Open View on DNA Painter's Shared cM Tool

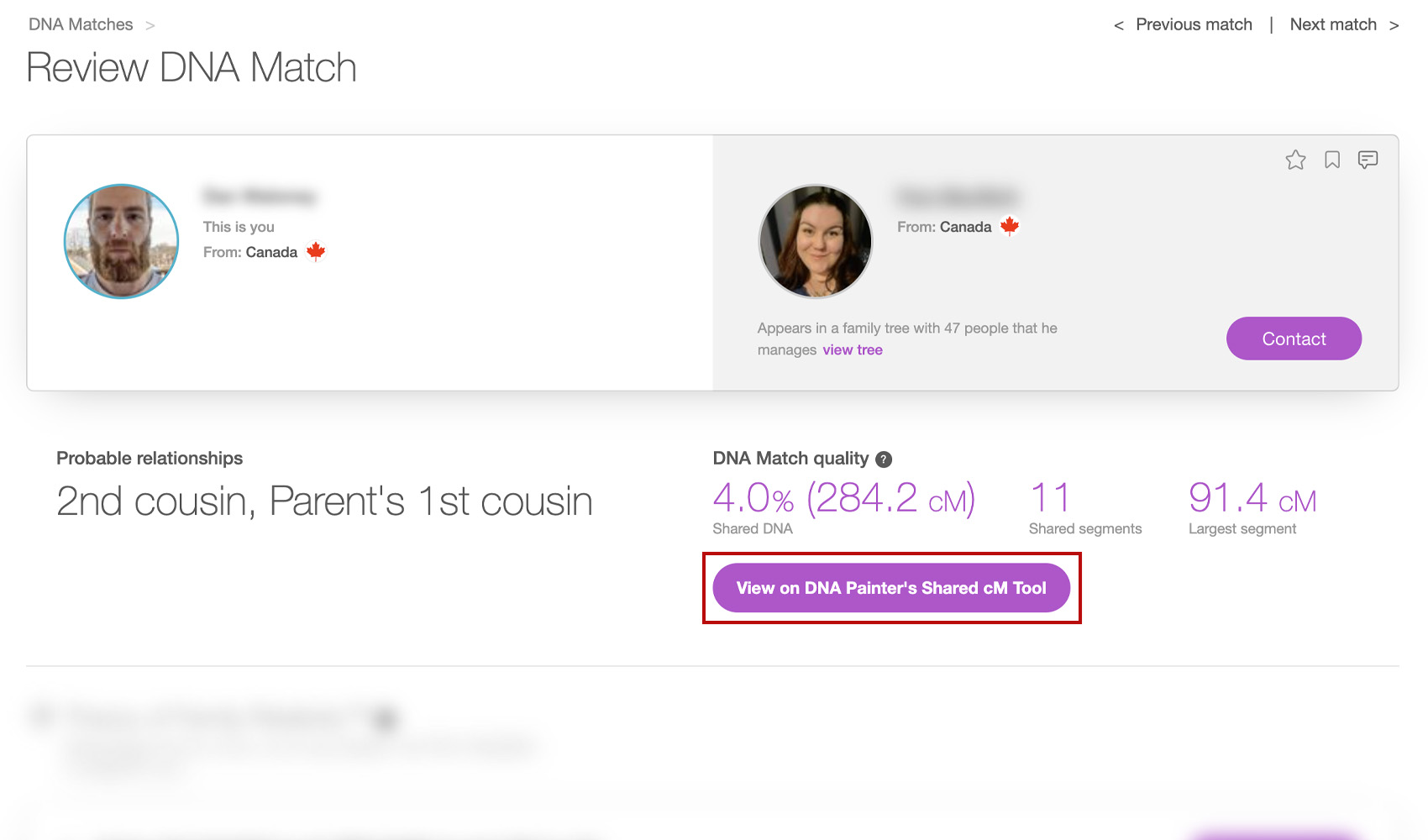point(891,588)
